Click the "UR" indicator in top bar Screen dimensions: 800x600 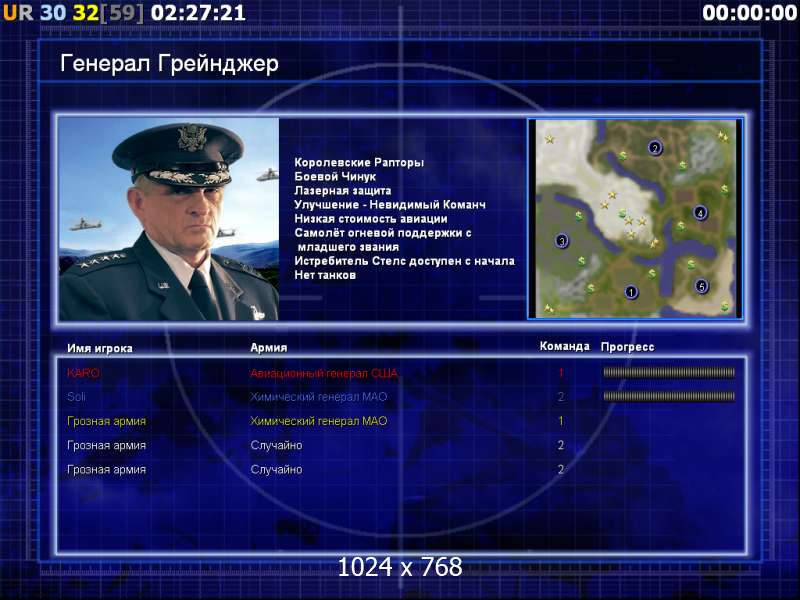pos(18,13)
